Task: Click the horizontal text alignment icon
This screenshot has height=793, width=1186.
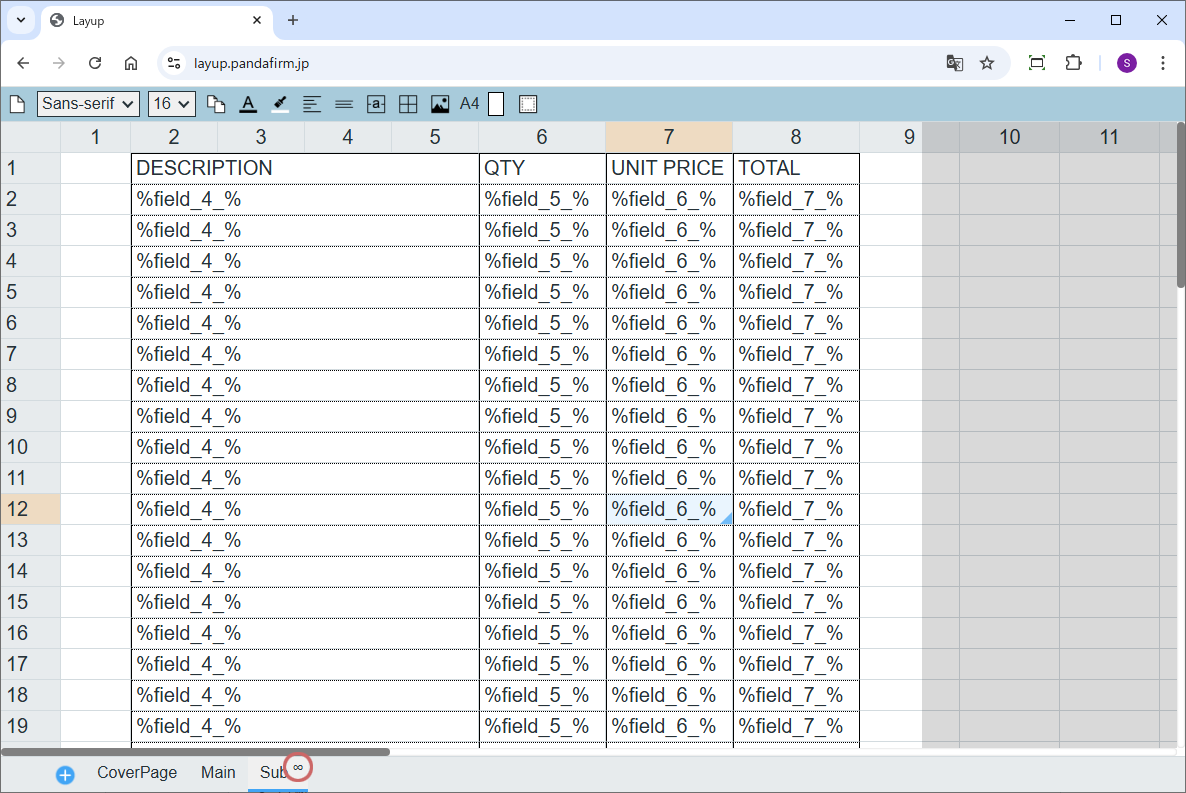Action: (312, 104)
